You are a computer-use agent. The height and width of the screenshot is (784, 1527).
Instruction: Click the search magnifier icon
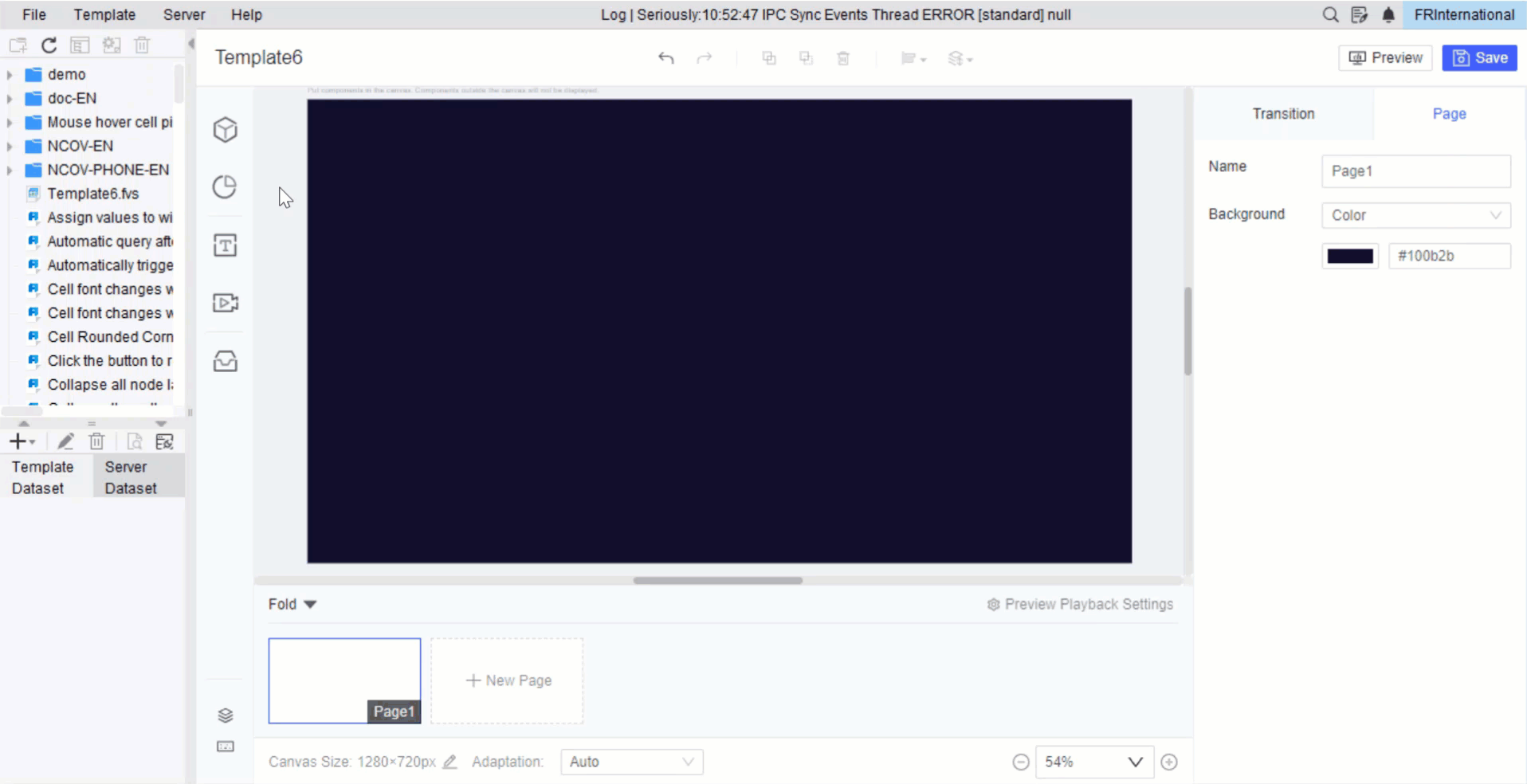(x=1330, y=14)
